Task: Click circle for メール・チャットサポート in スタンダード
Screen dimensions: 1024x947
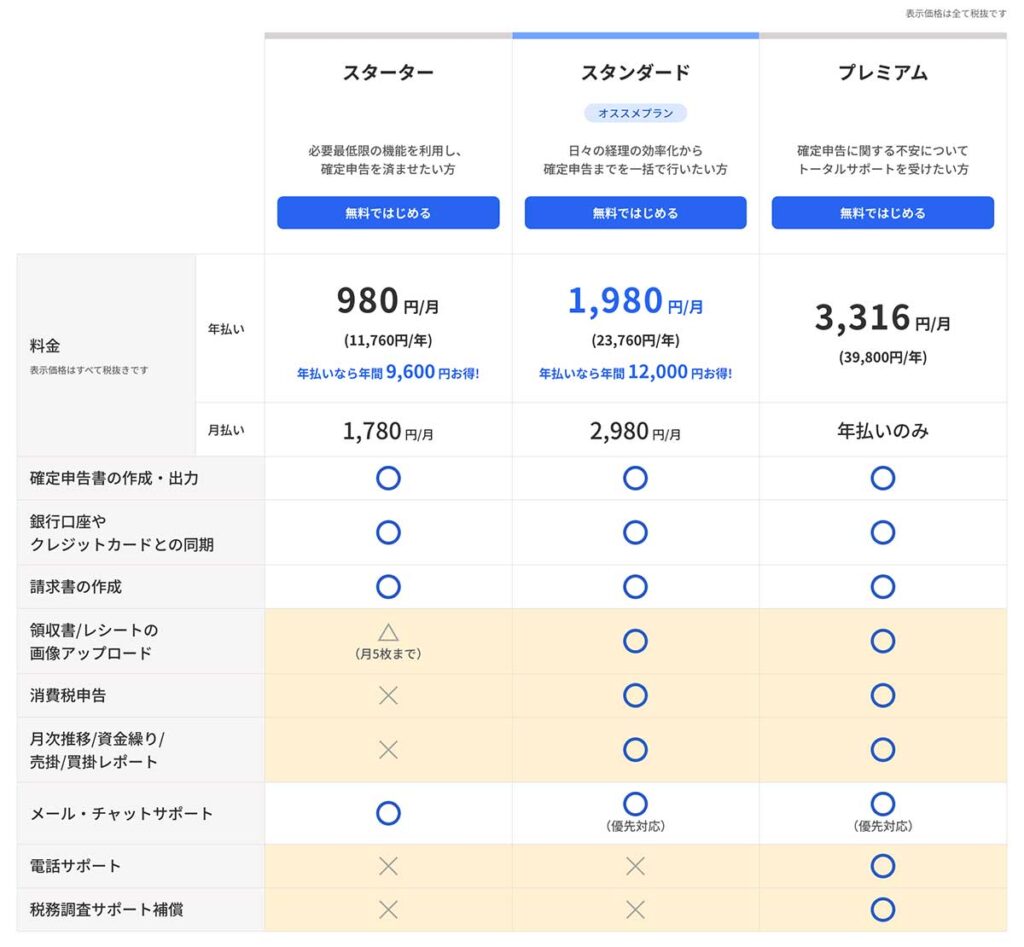Action: click(x=635, y=803)
